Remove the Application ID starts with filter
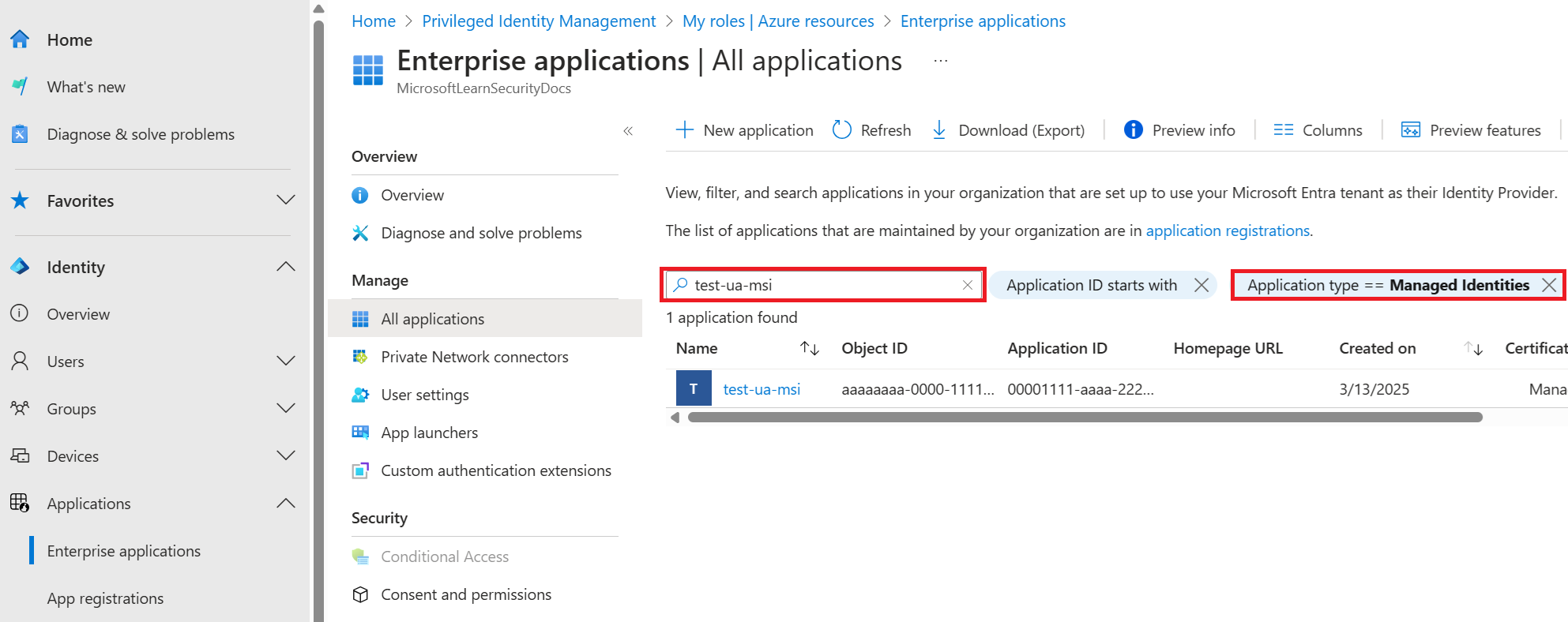 pos(1201,285)
